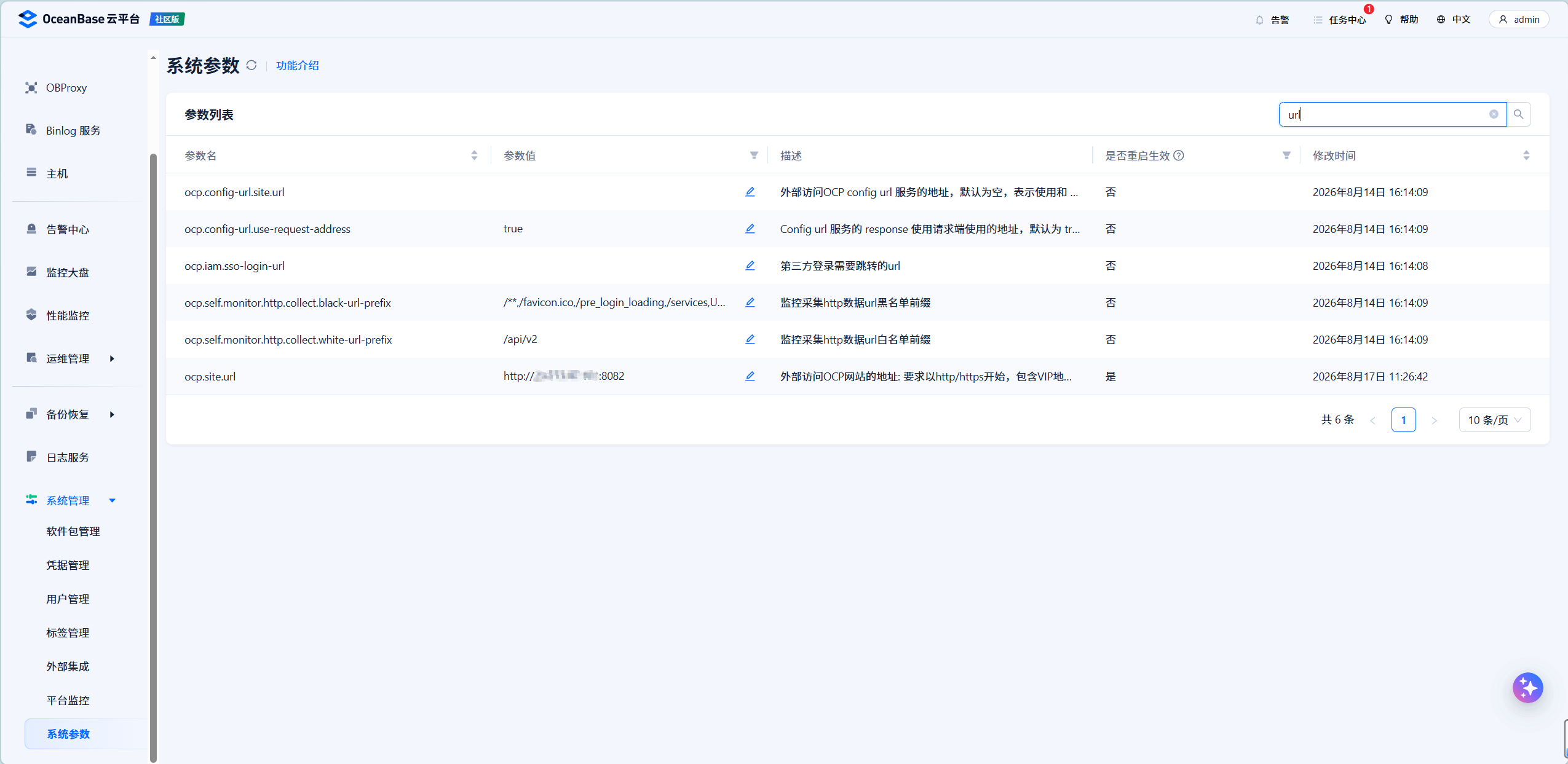Go to pagination page 1
1568x764 pixels.
[1403, 420]
